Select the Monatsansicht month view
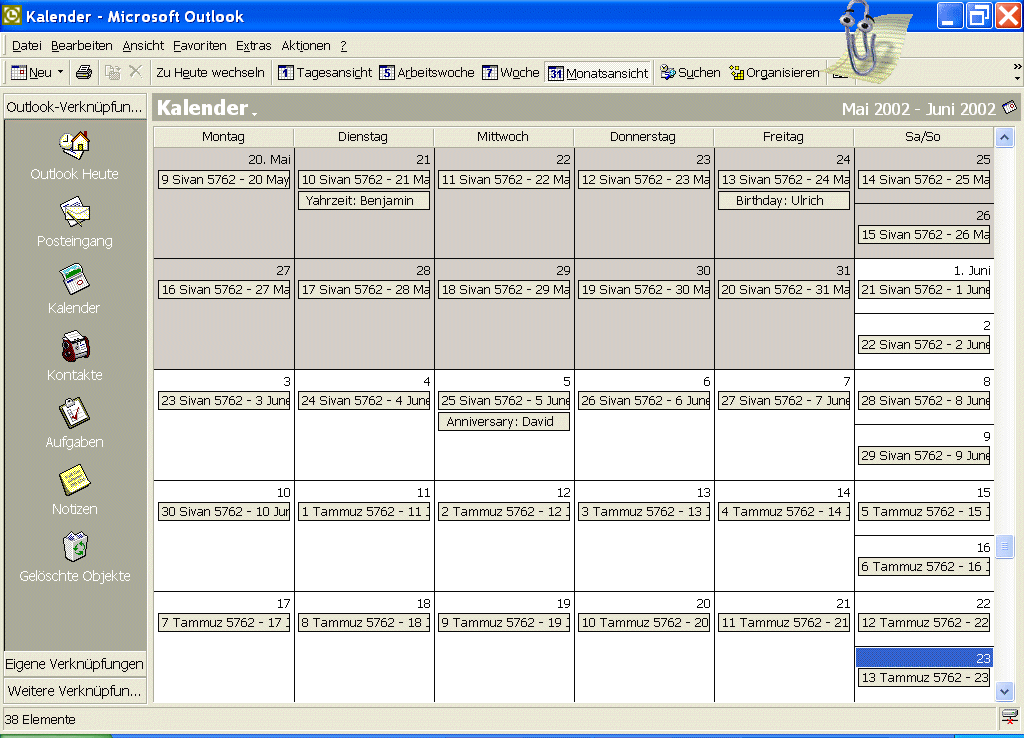Image resolution: width=1024 pixels, height=738 pixels. coord(598,73)
